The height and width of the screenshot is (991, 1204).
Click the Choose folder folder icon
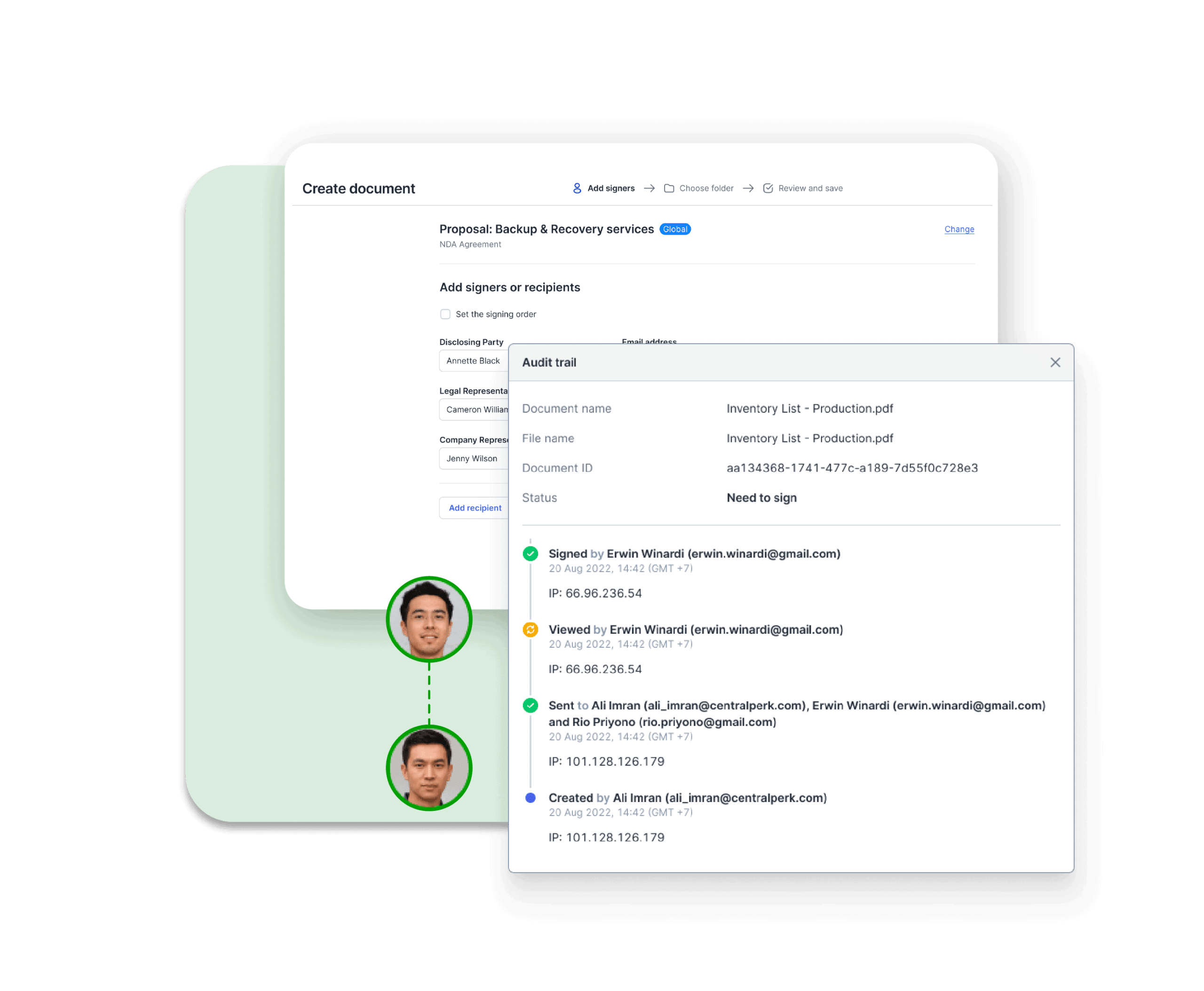(x=669, y=188)
